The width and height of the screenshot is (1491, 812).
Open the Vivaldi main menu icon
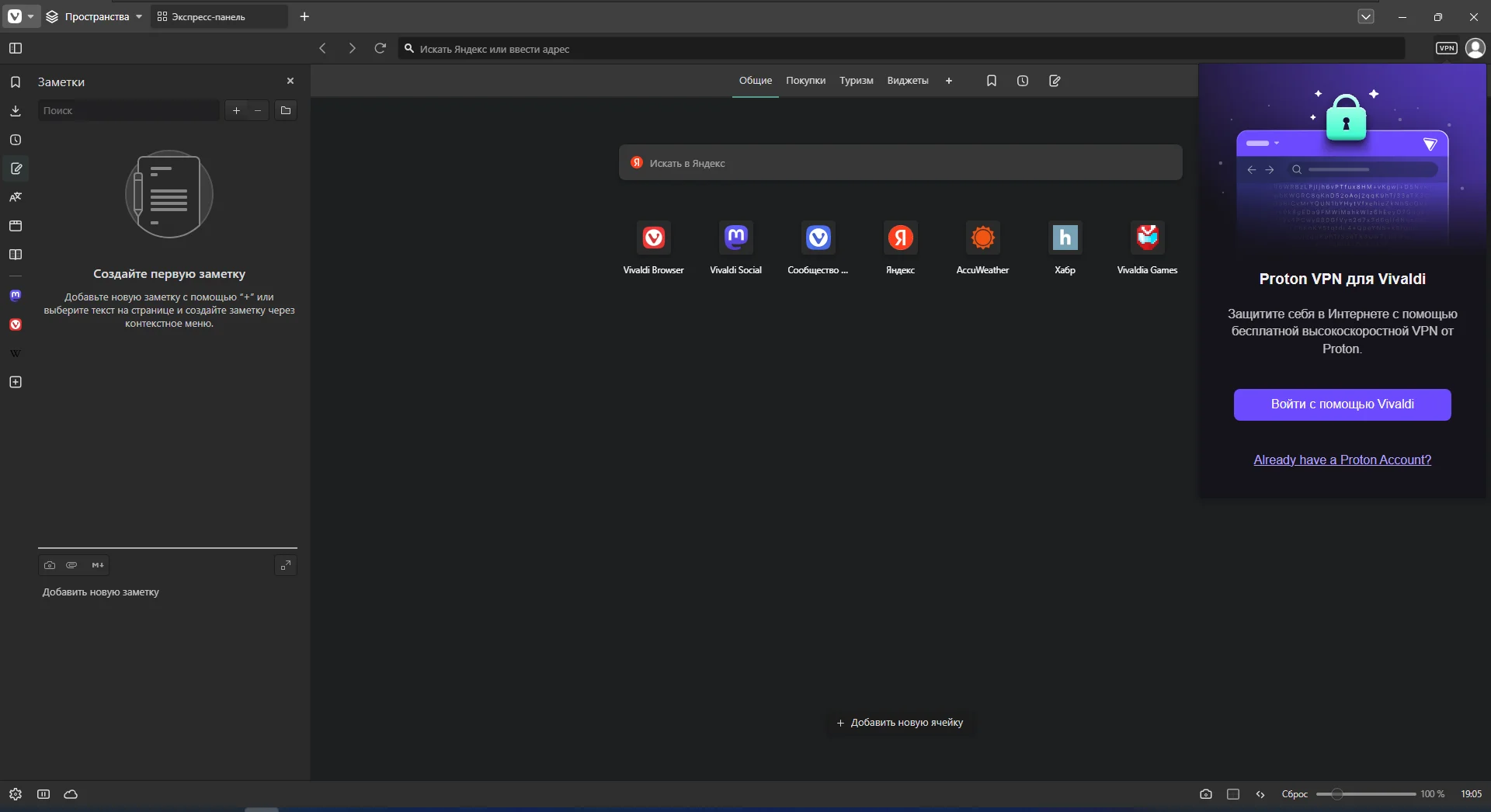15,16
